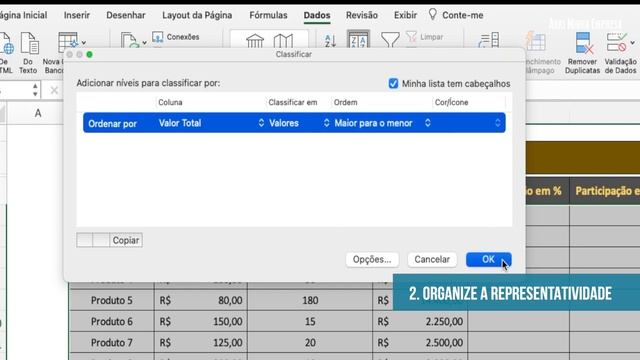Click the 2.250,00 total cell
The height and width of the screenshot is (360, 640).
point(420,322)
